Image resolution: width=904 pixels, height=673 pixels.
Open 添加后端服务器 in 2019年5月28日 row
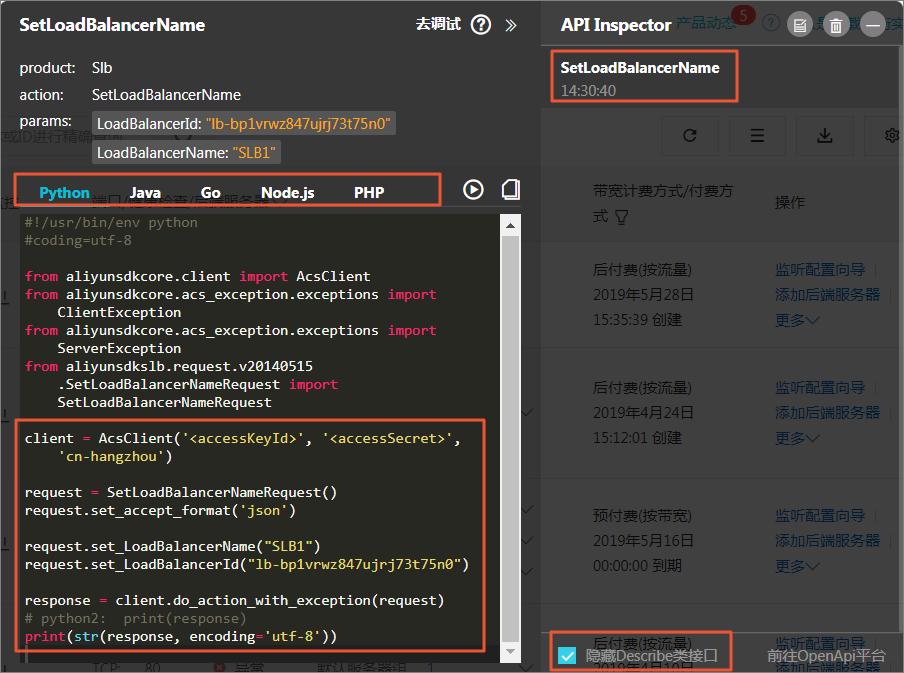[x=827, y=295]
